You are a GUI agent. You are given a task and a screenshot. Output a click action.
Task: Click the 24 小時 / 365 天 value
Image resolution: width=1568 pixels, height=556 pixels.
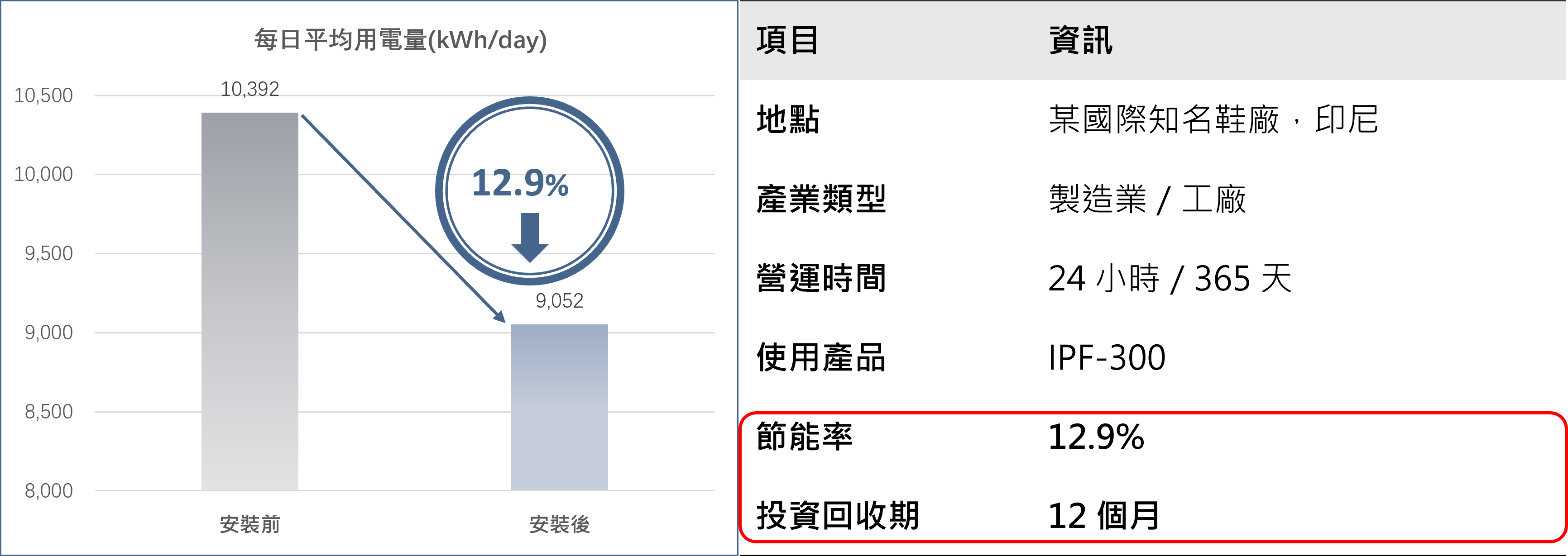[x=1169, y=279]
